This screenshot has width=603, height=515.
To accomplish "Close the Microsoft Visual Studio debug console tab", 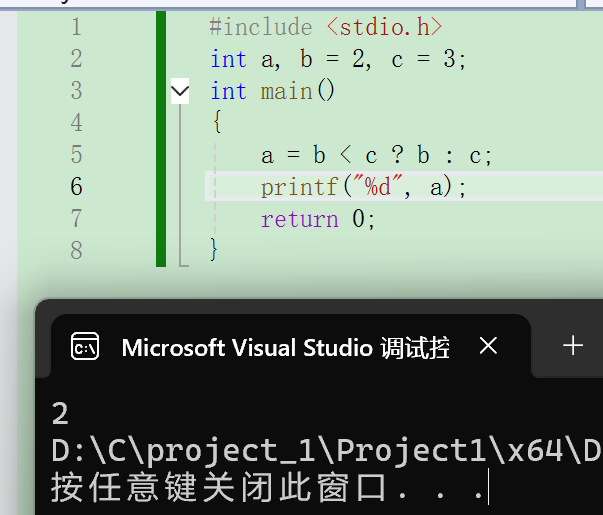I will [488, 346].
